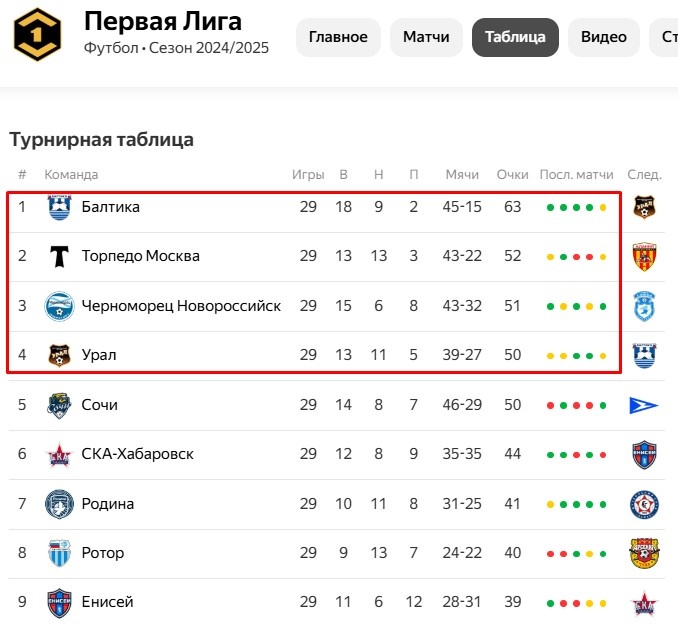Click next-opponent logo in Балтика row

pyautogui.click(x=644, y=208)
